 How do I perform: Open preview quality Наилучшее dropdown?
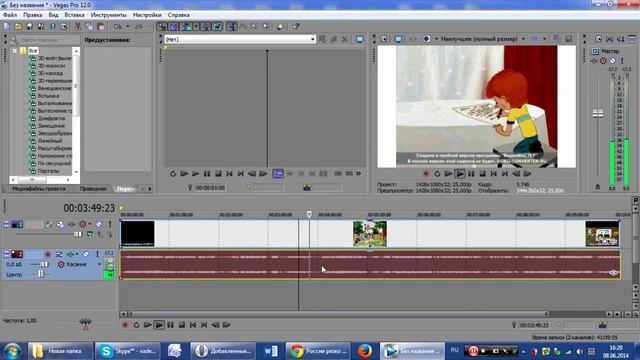(523, 39)
